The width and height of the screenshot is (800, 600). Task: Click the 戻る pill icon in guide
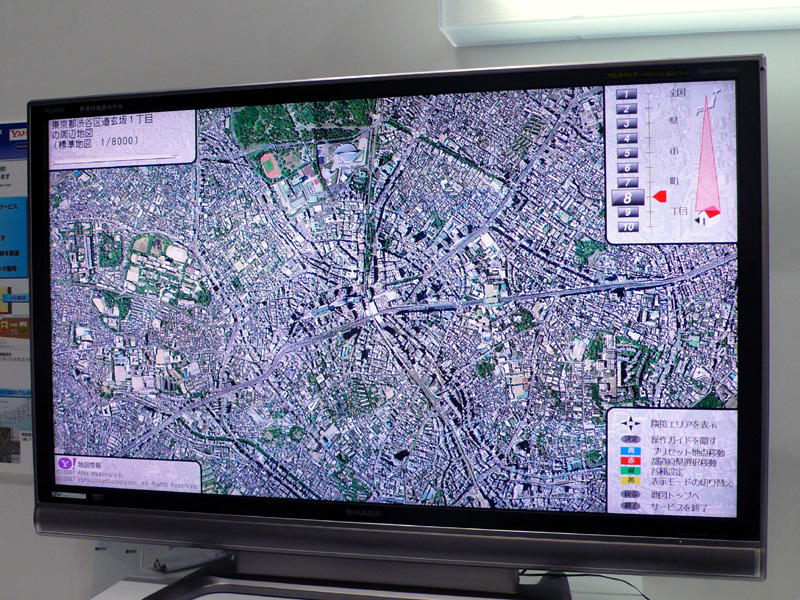click(631, 494)
